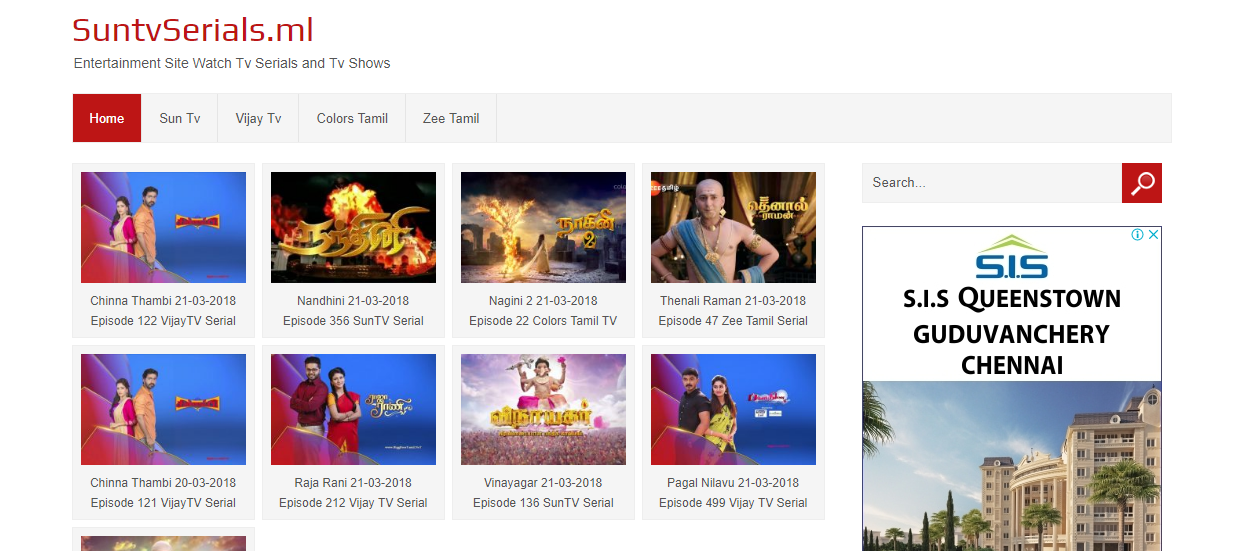The width and height of the screenshot is (1251, 551).
Task: Click Thenali Raman Episode 47 title link
Action: pyautogui.click(x=733, y=311)
